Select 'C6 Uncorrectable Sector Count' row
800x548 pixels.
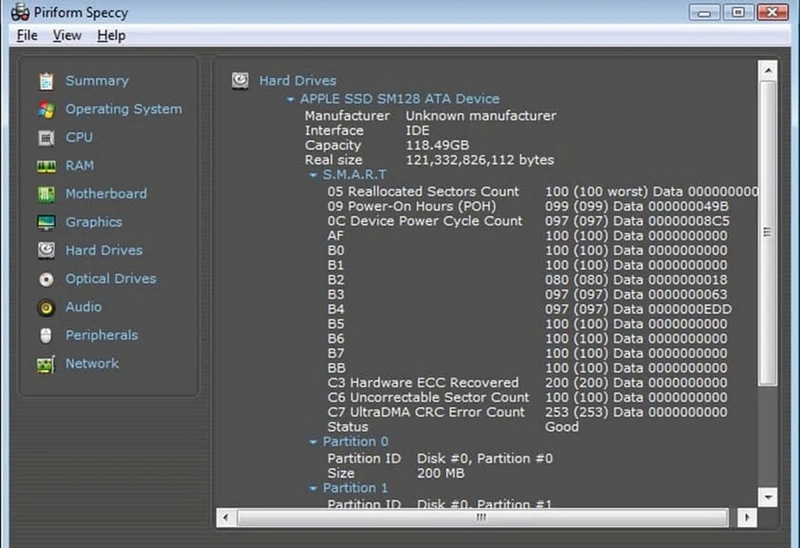click(528, 397)
